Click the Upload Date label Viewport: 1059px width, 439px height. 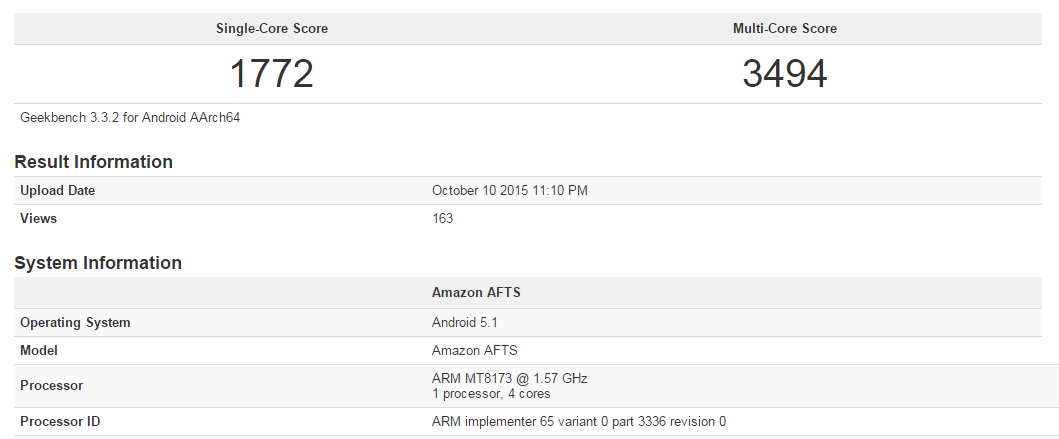(x=58, y=190)
